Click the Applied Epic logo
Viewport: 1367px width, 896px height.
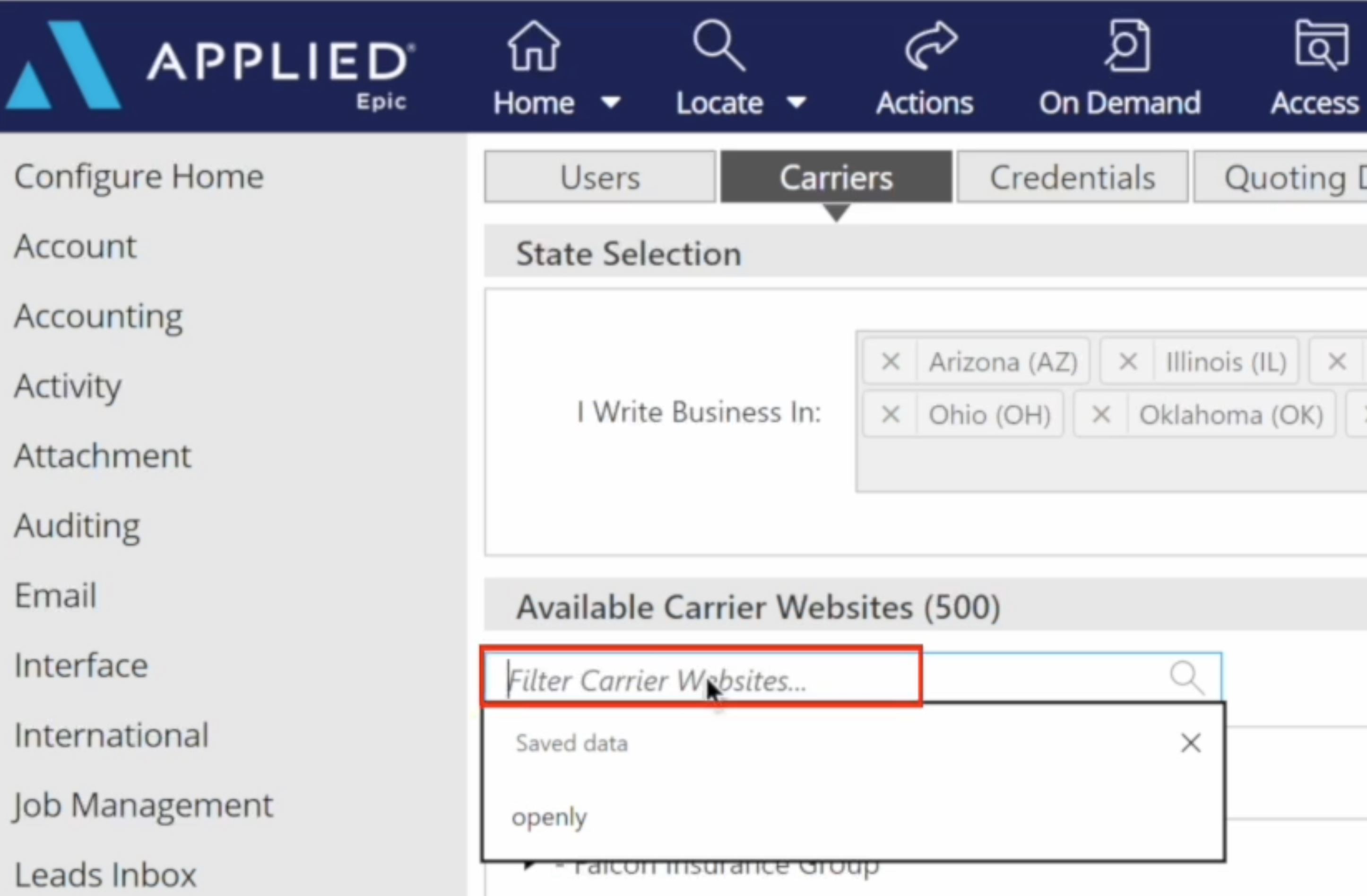coord(207,66)
